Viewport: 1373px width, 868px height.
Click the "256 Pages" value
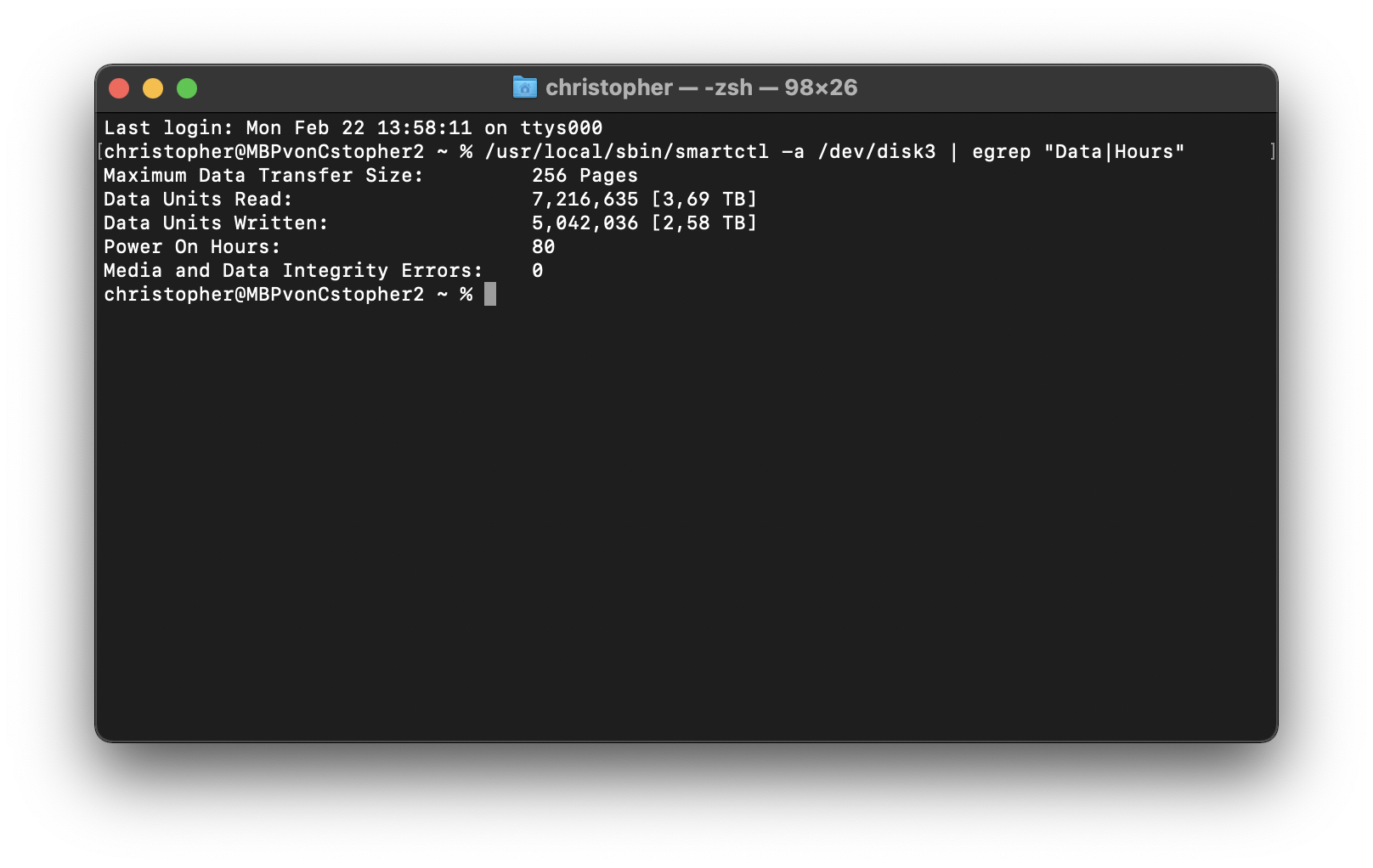click(x=585, y=176)
